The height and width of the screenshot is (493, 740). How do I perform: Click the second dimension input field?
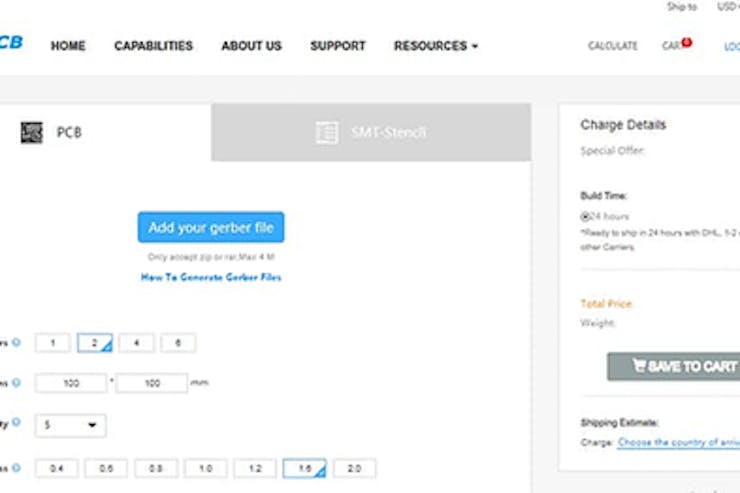151,383
